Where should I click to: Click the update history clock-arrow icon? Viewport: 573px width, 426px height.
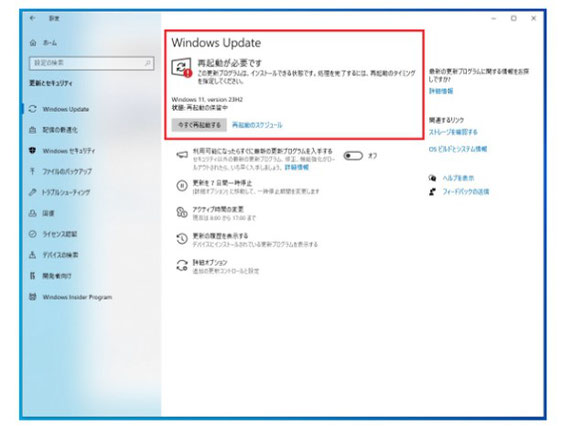(x=182, y=239)
